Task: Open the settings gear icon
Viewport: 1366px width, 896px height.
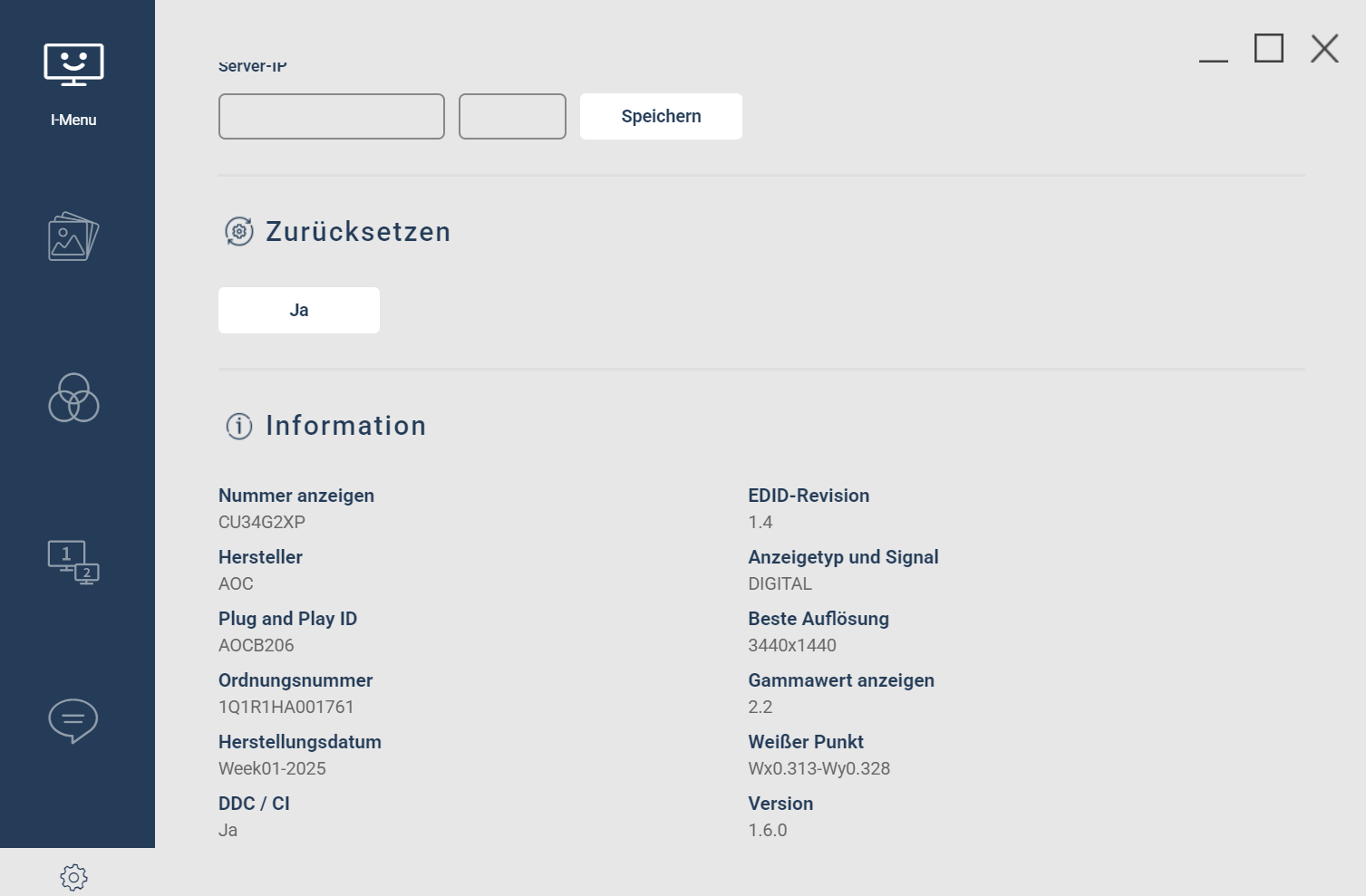Action: (x=73, y=877)
